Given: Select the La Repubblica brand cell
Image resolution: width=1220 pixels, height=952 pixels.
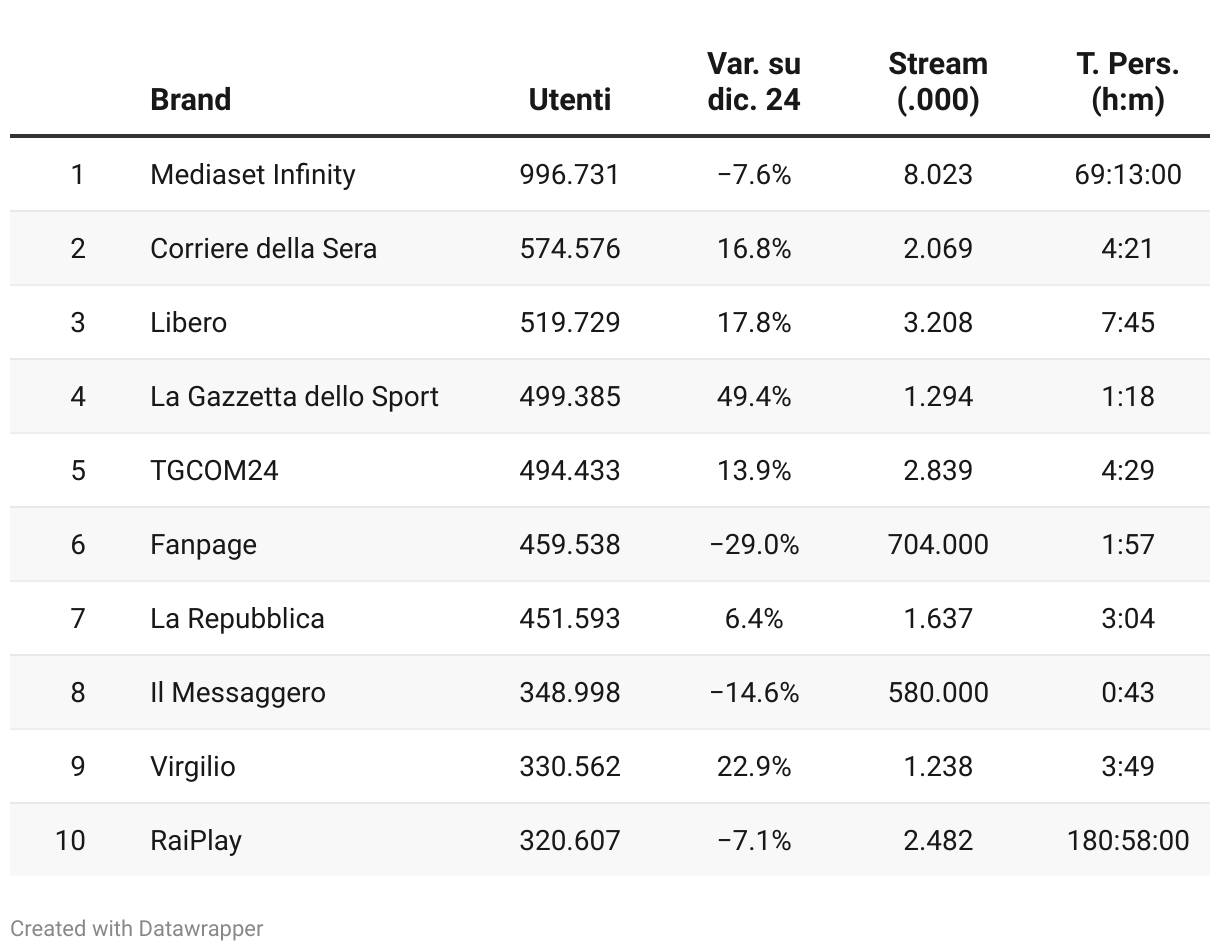Looking at the screenshot, I should [238, 618].
